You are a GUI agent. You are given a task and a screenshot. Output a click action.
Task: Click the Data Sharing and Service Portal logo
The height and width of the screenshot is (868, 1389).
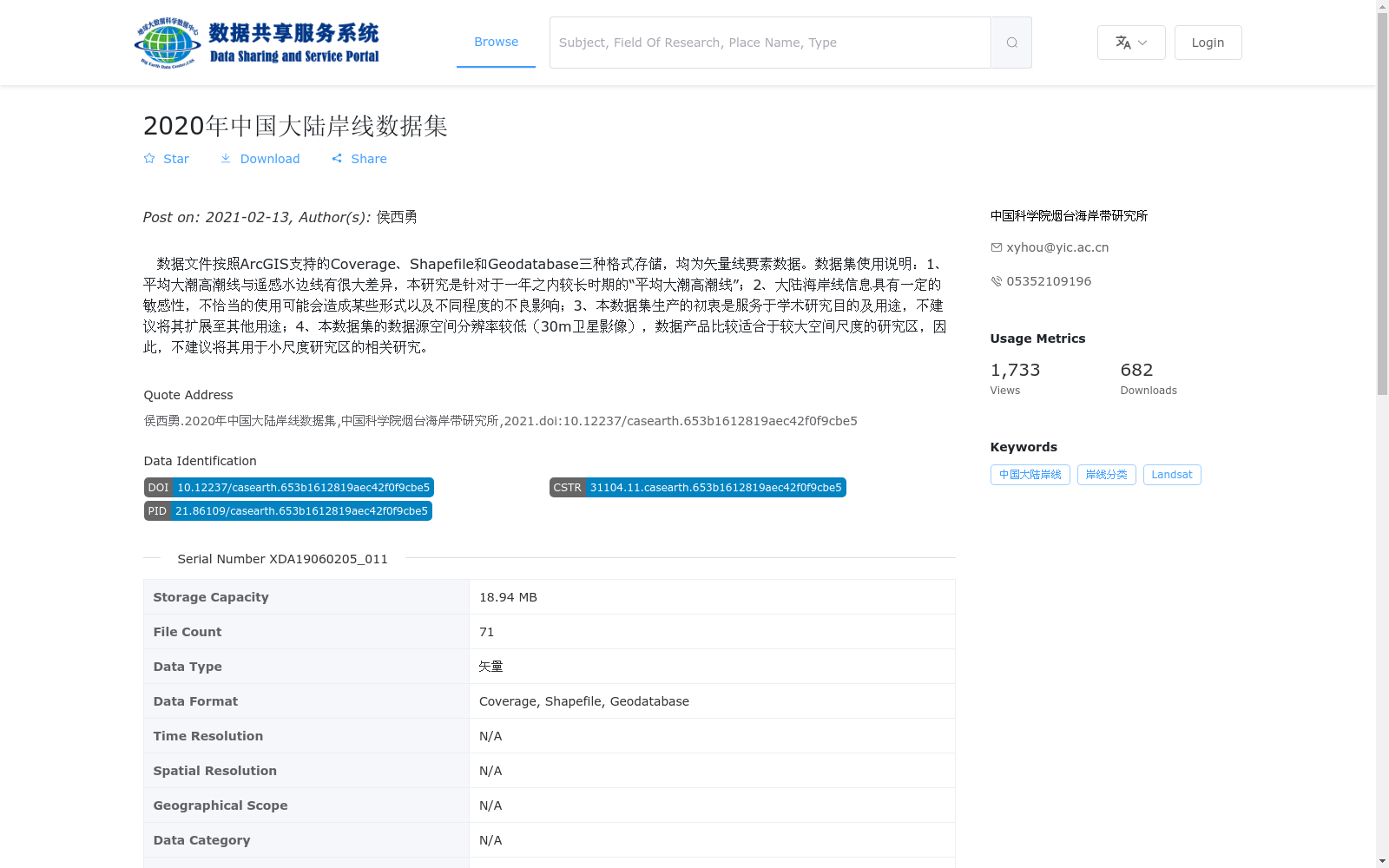257,43
